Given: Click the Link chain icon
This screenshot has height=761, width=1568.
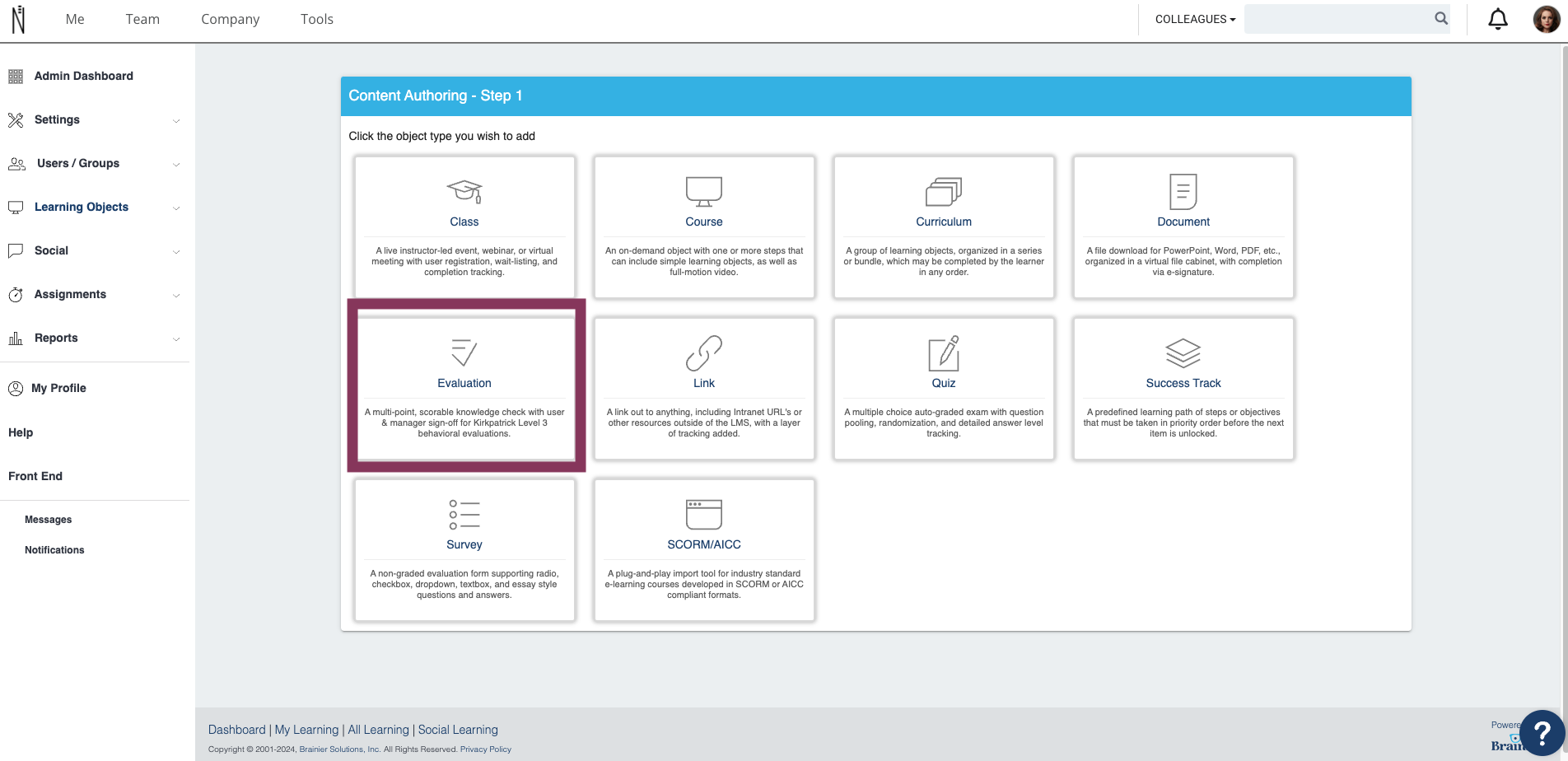Looking at the screenshot, I should pos(704,352).
